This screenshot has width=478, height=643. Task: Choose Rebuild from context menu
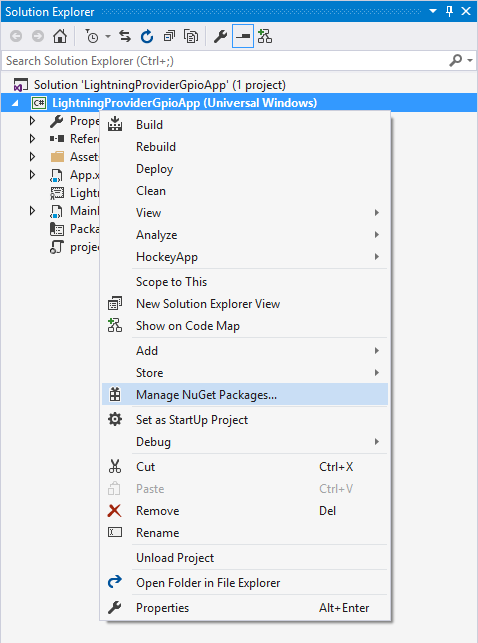tap(245, 147)
